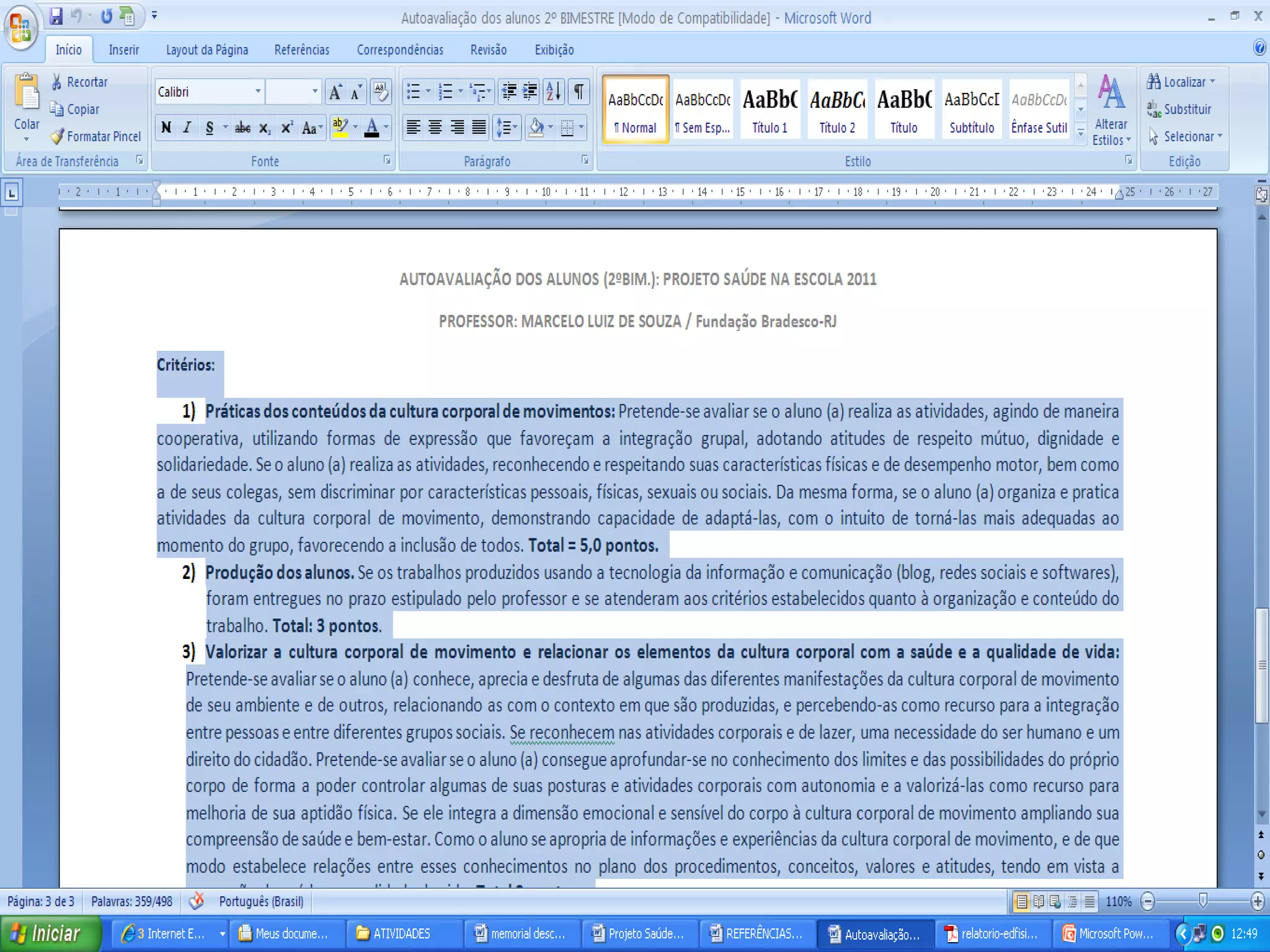The height and width of the screenshot is (952, 1270).
Task: Toggle superscript formatting
Action: pyautogui.click(x=286, y=128)
